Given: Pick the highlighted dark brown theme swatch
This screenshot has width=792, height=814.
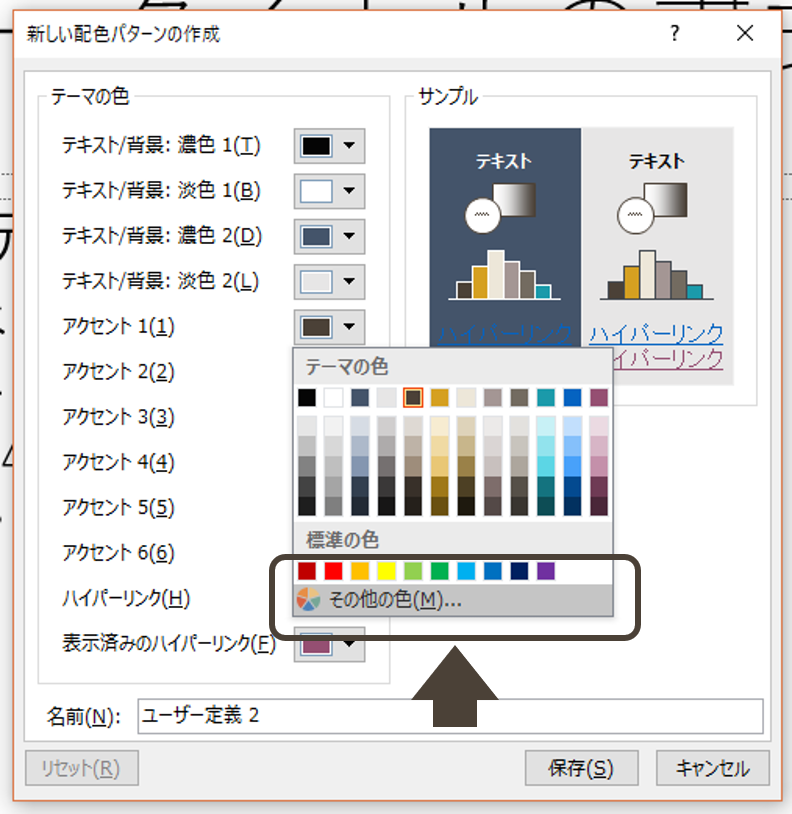Looking at the screenshot, I should [413, 398].
